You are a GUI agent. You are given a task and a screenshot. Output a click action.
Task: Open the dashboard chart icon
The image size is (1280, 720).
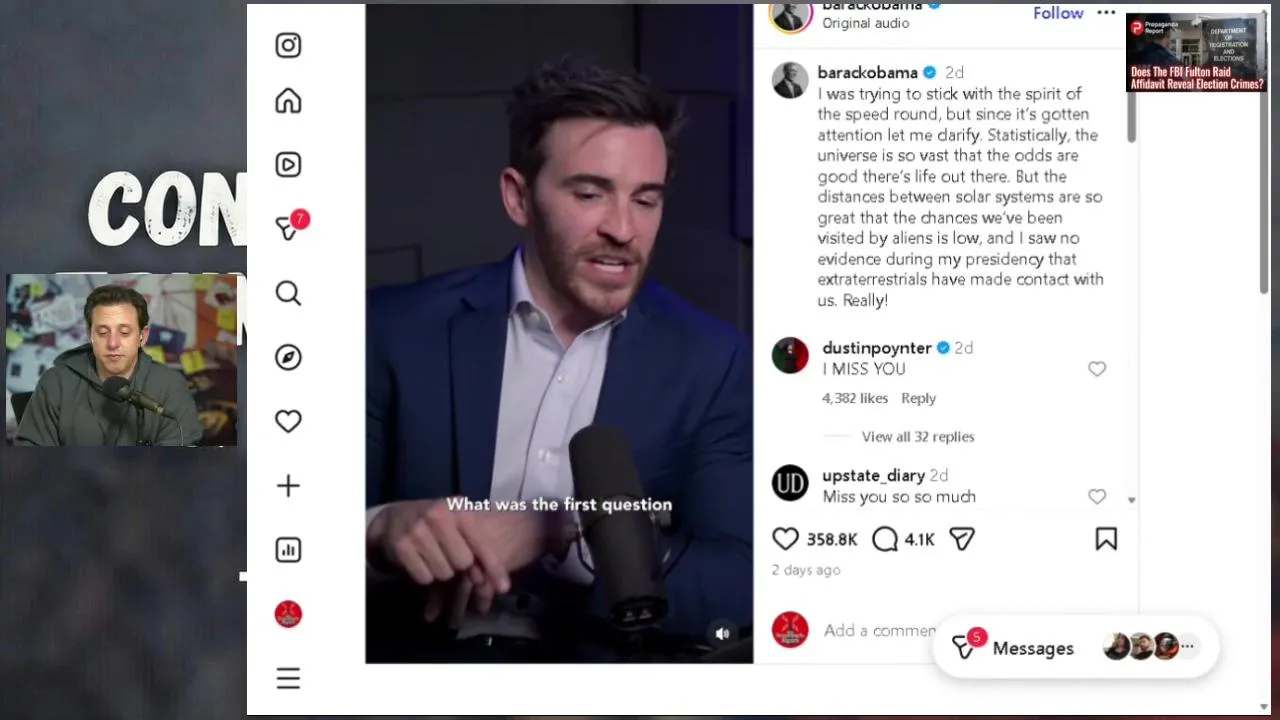pyautogui.click(x=288, y=550)
